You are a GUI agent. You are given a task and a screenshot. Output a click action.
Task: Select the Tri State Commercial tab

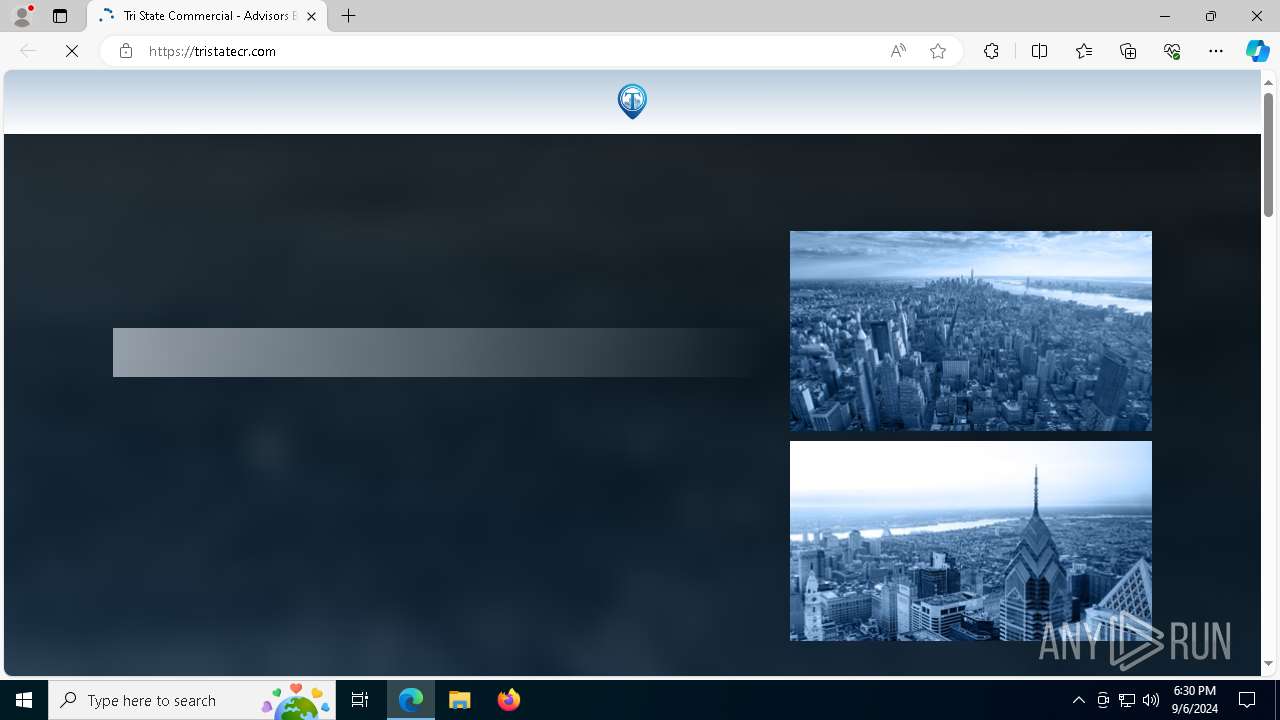208,16
